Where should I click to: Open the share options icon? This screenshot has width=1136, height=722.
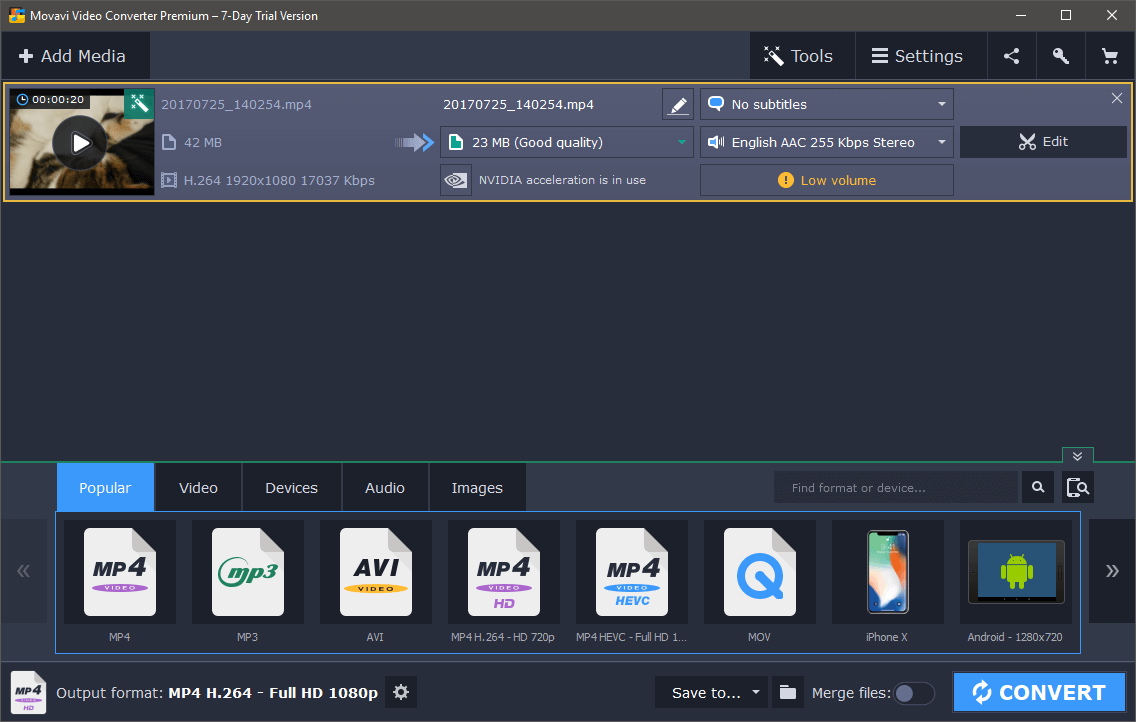1011,55
